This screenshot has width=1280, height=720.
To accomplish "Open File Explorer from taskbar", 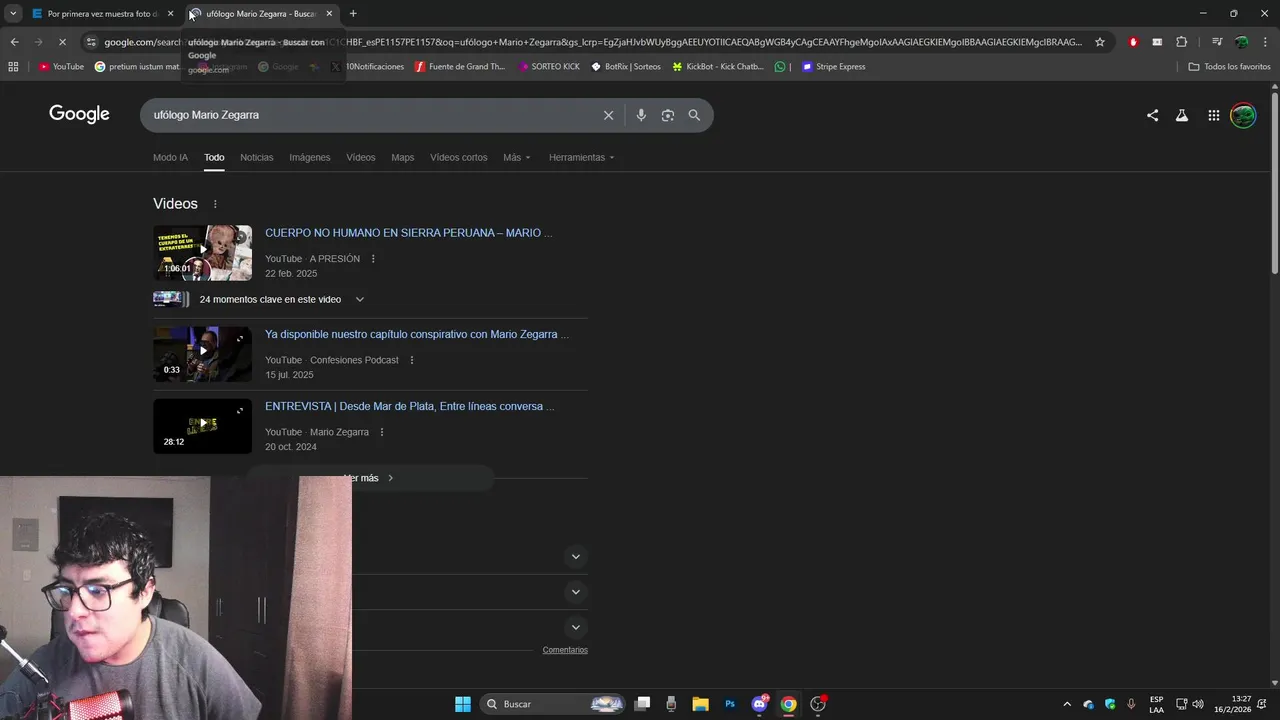I will [x=700, y=704].
